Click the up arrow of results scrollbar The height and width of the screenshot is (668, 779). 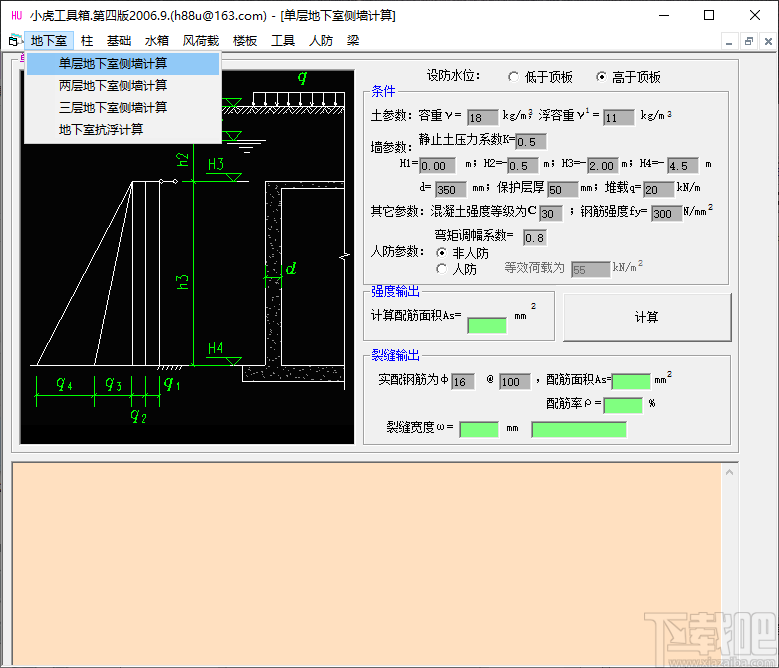[x=729, y=472]
